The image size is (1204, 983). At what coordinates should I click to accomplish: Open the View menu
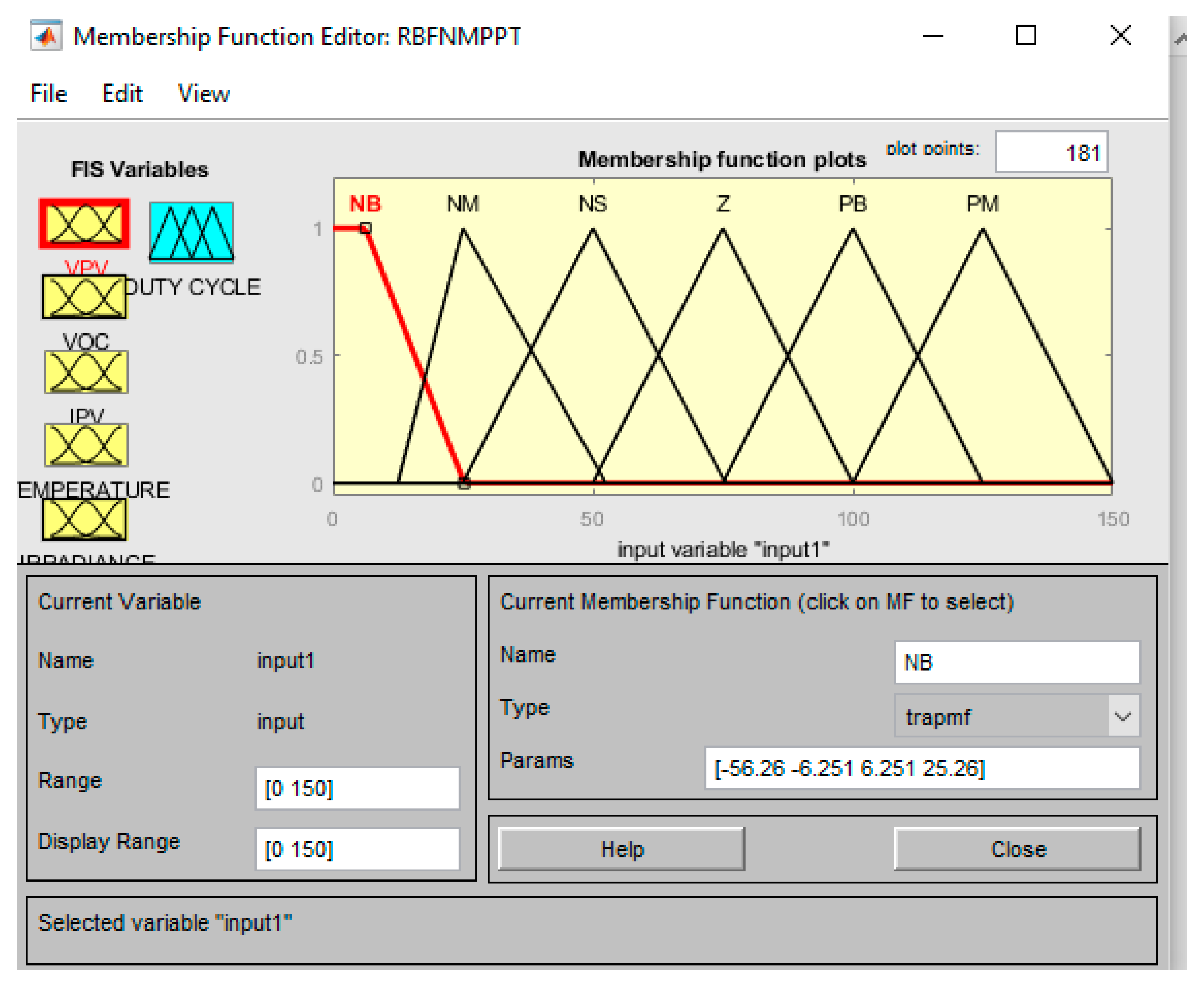(204, 93)
